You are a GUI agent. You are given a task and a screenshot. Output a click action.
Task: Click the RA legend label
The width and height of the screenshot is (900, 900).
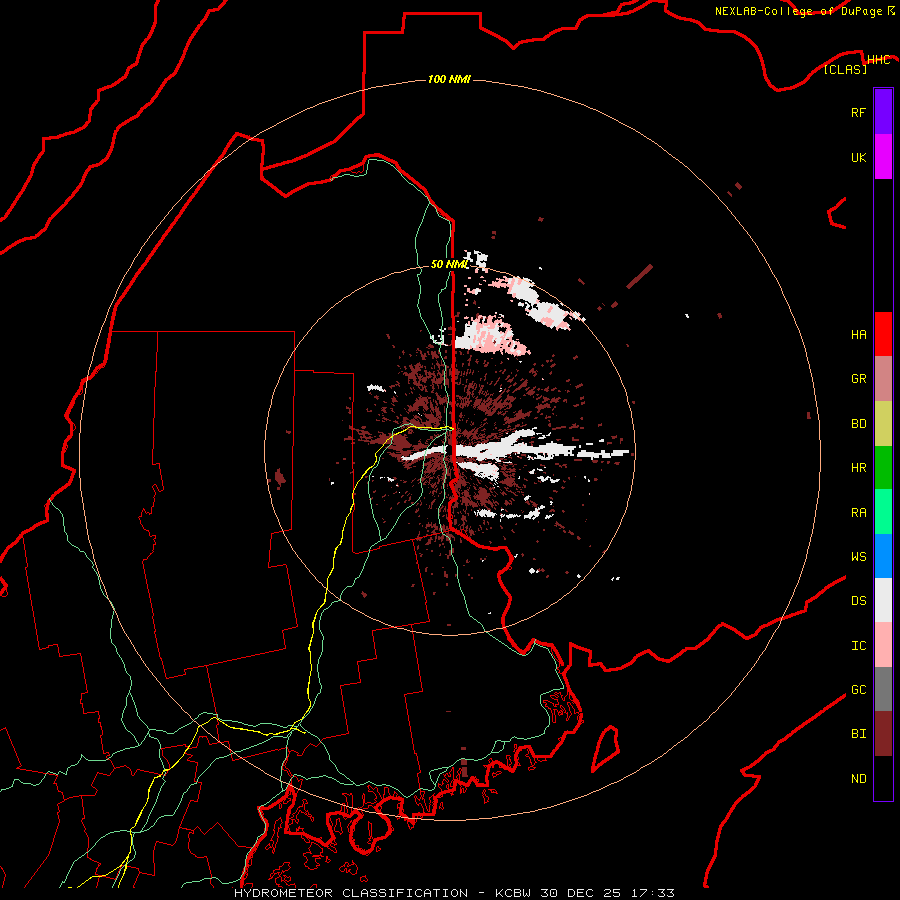(859, 513)
